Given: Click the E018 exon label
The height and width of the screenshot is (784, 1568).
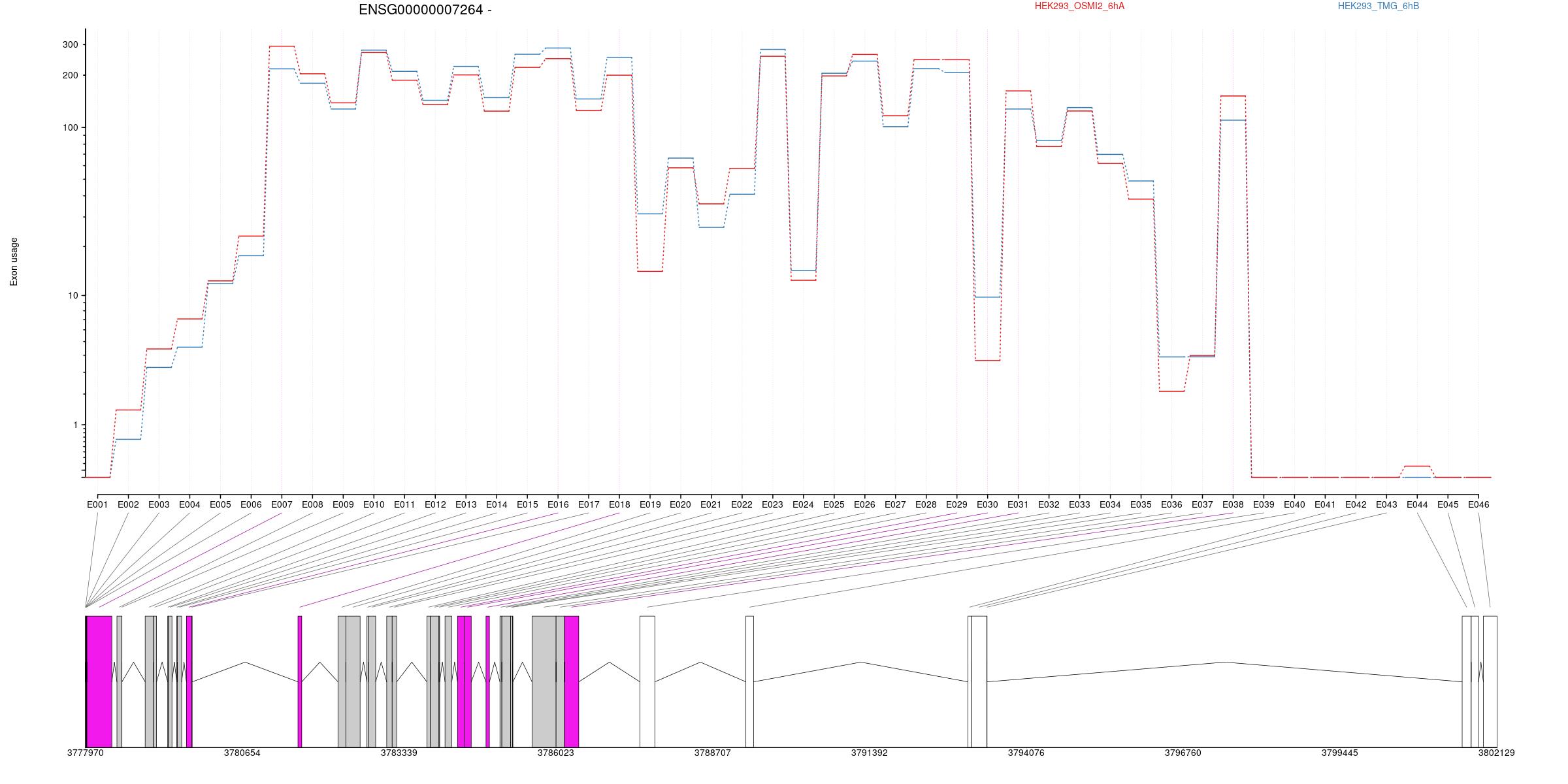Looking at the screenshot, I should click(x=619, y=504).
